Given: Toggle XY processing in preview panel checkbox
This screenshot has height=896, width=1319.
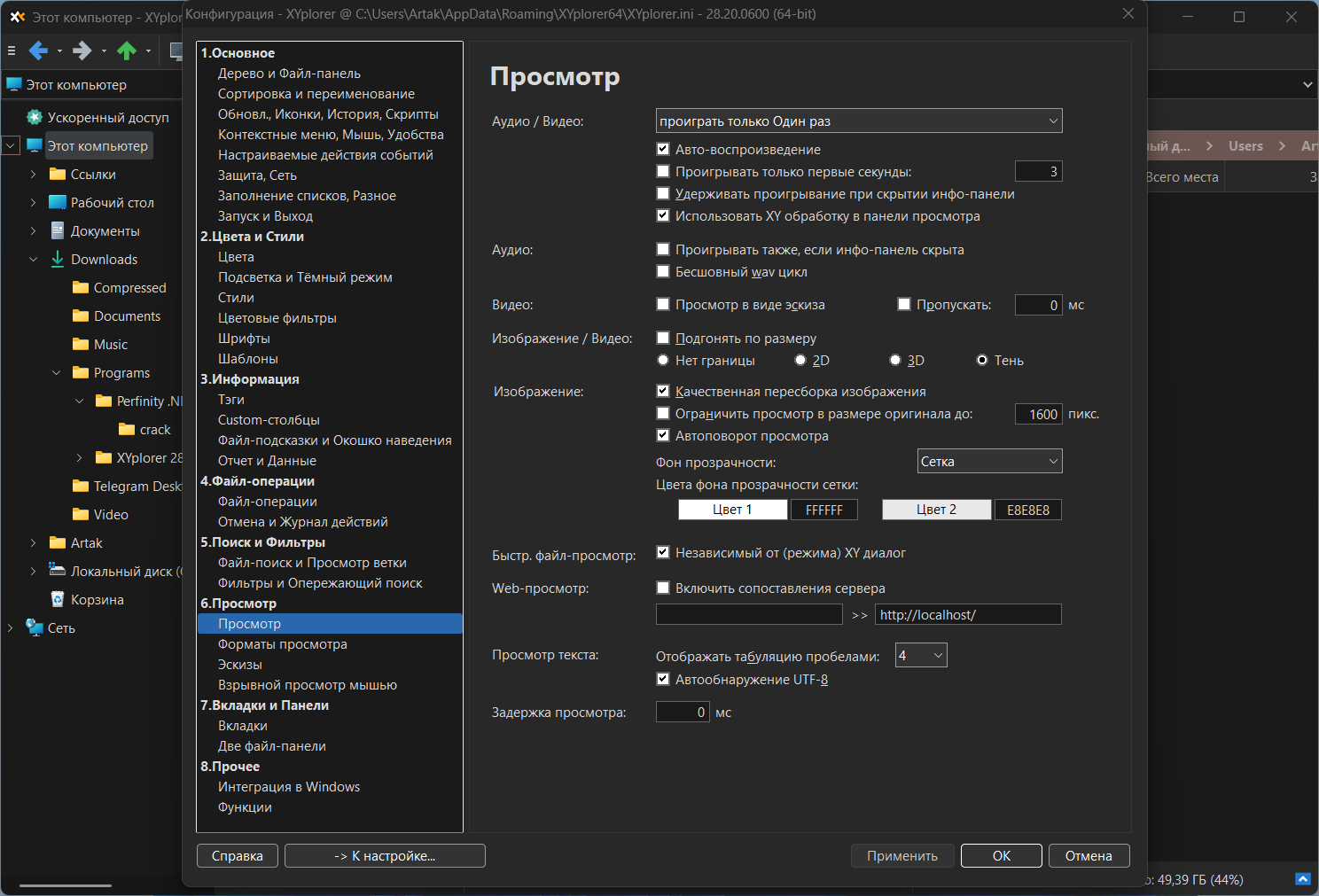Looking at the screenshot, I should [663, 215].
